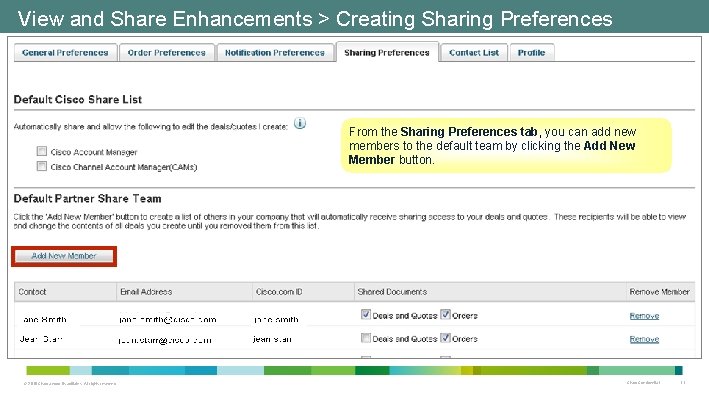Viewport: 709px width, 394px height.
Task: Click the Jean Stam contact name cell
Action: tap(41, 339)
